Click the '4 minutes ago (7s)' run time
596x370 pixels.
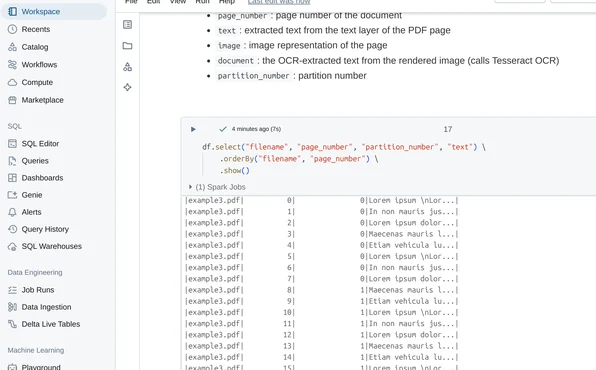pyautogui.click(x=256, y=129)
